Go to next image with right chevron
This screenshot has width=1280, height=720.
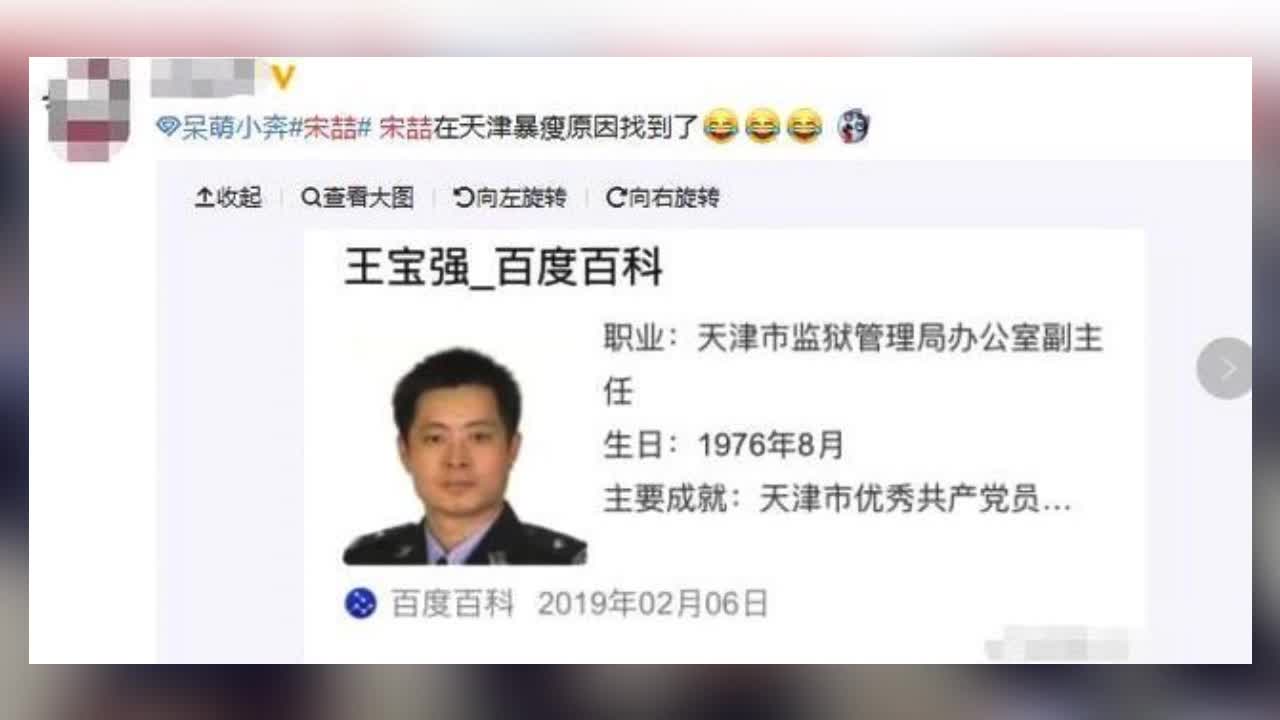pos(1224,368)
